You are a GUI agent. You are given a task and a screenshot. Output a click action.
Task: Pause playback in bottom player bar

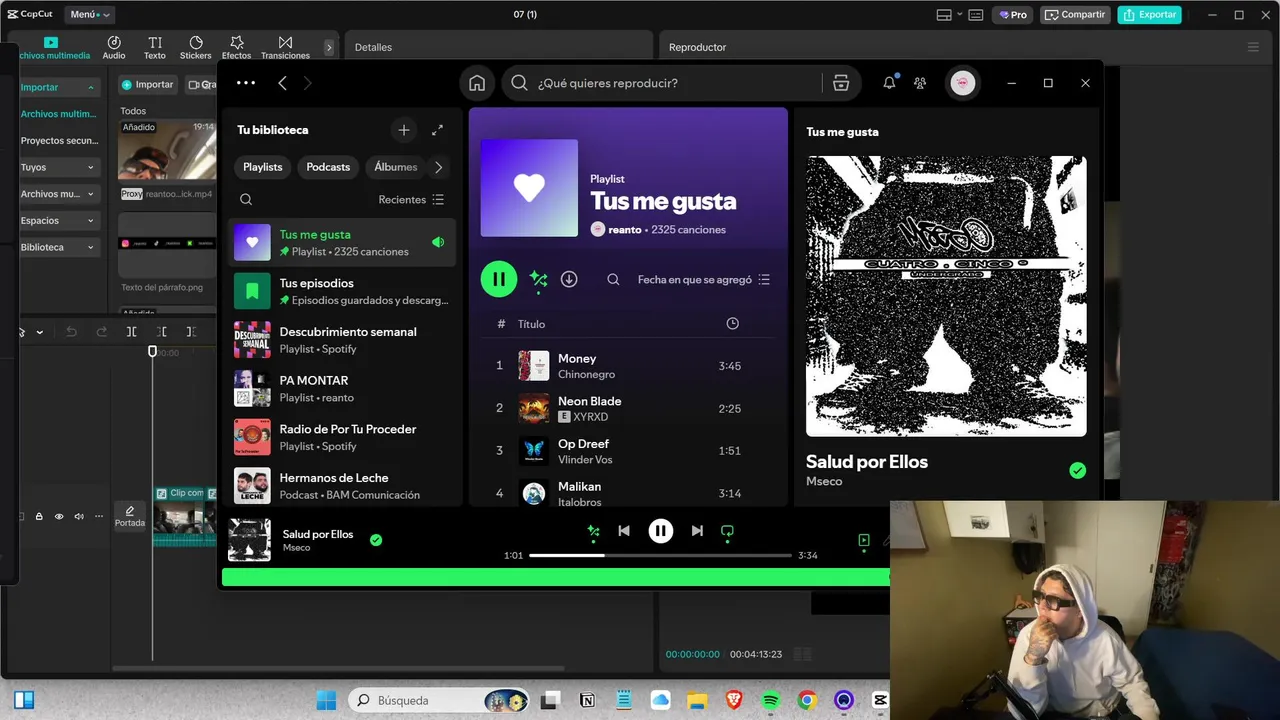[661, 531]
